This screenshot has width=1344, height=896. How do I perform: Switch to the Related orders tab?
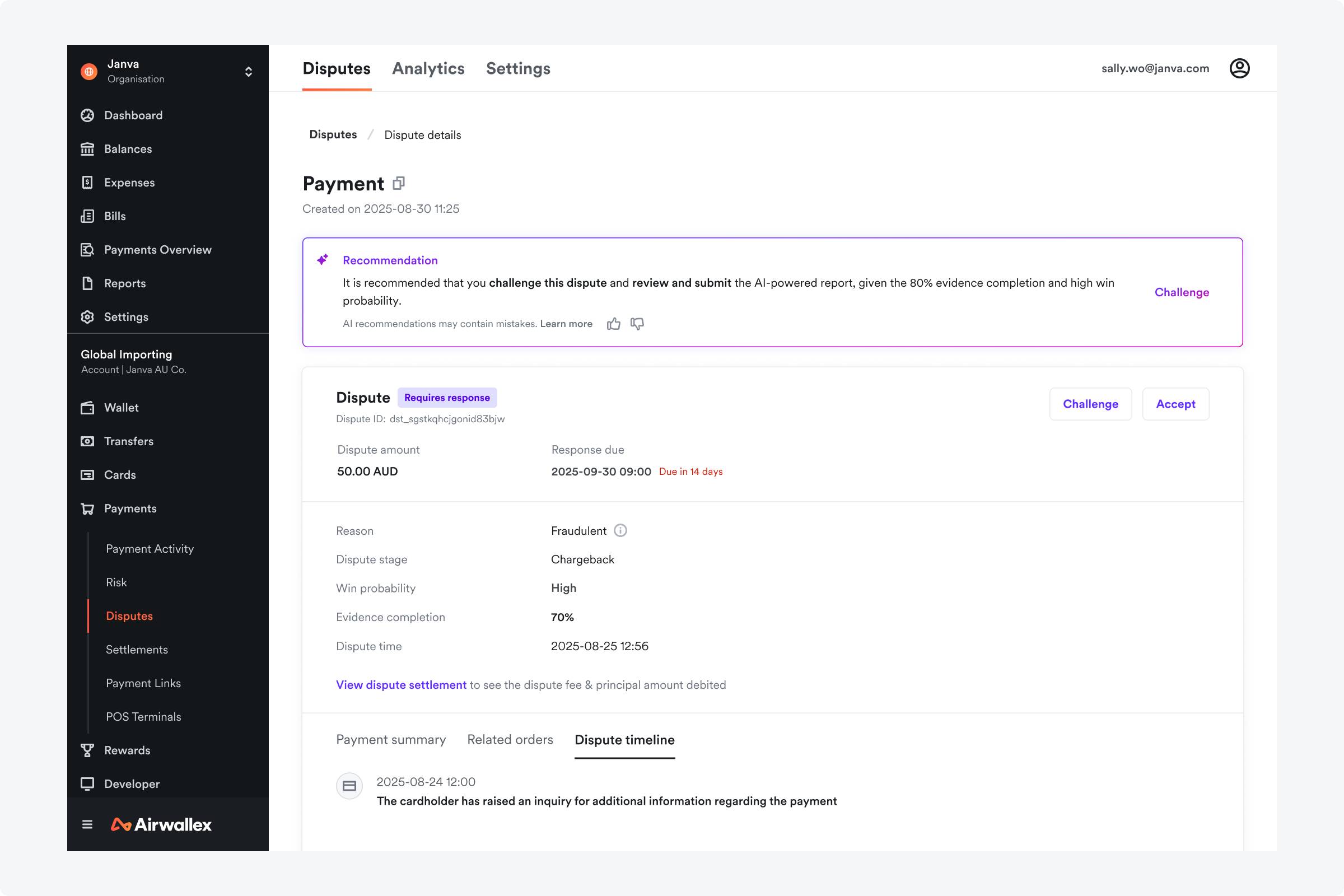click(x=509, y=739)
